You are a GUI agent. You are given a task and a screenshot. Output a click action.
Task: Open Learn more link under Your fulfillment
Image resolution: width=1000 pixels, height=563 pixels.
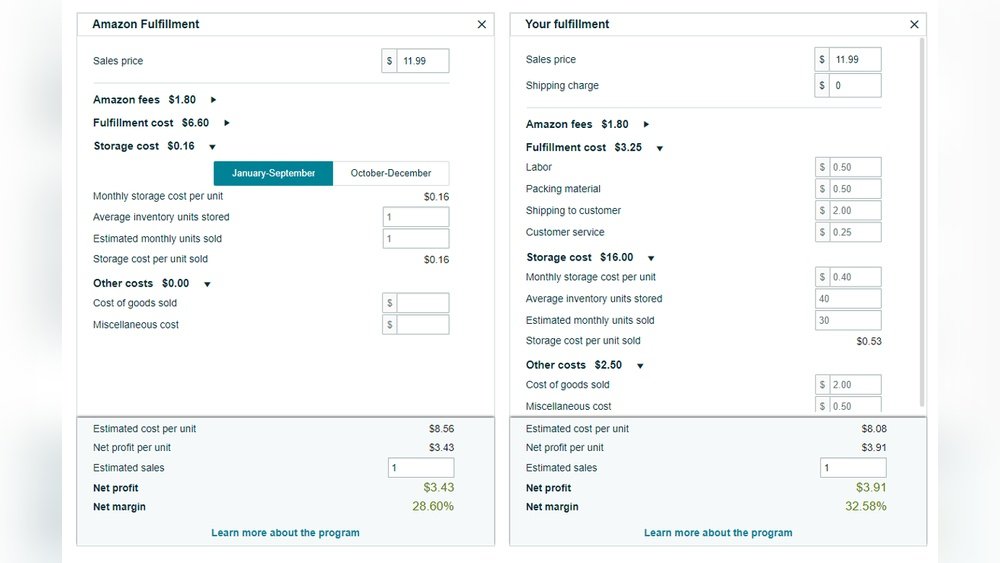click(x=718, y=532)
